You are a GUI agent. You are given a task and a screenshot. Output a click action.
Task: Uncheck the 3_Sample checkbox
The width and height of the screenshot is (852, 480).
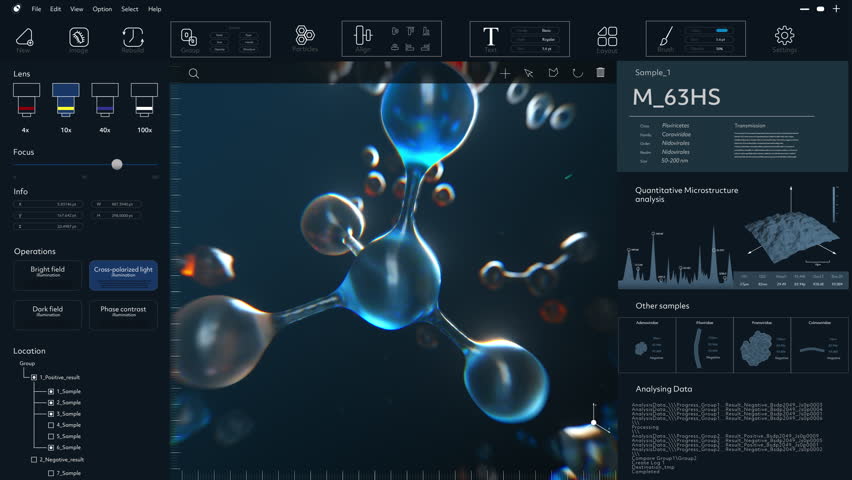pyautogui.click(x=51, y=414)
